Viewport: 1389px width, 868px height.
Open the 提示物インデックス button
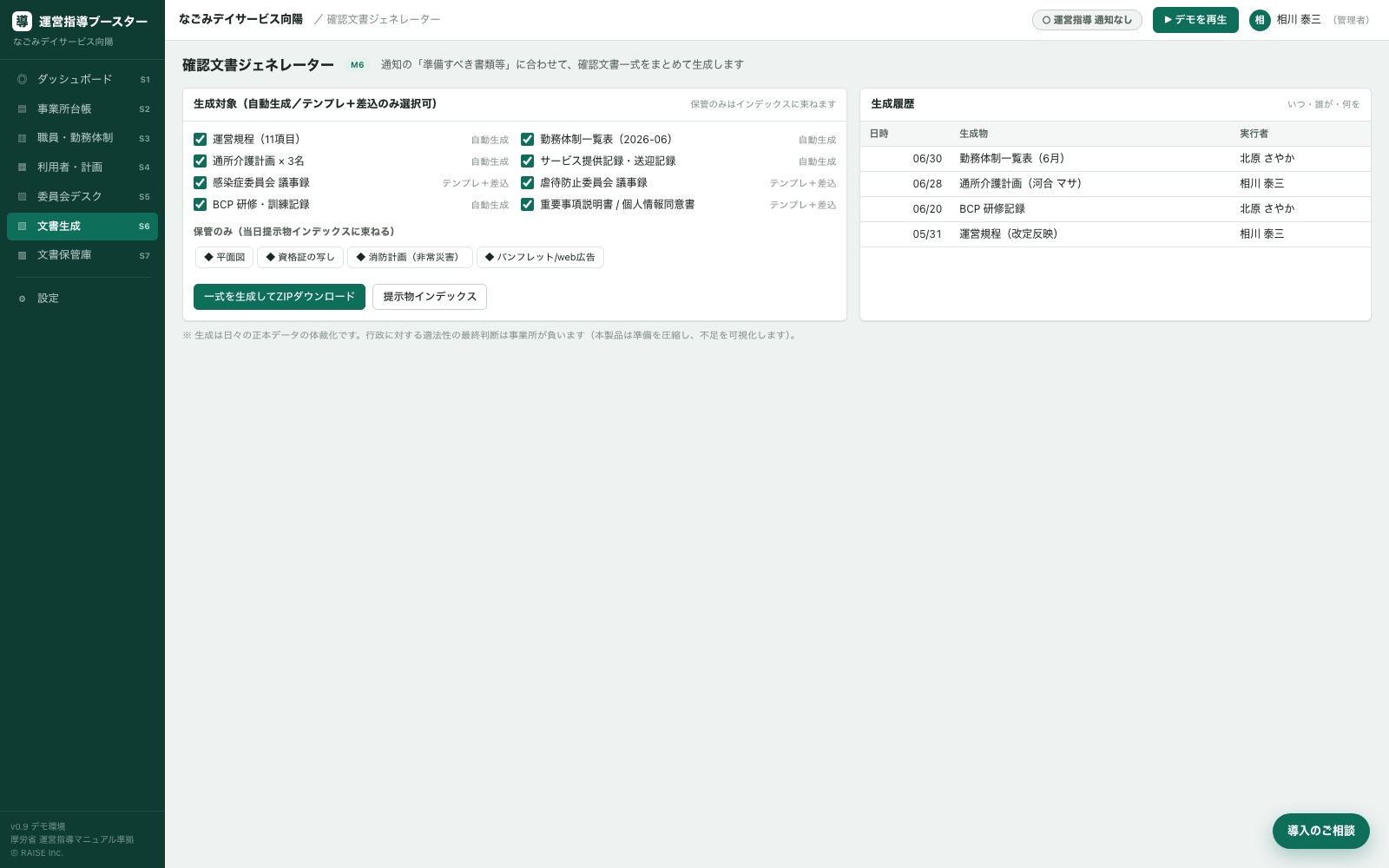point(430,297)
